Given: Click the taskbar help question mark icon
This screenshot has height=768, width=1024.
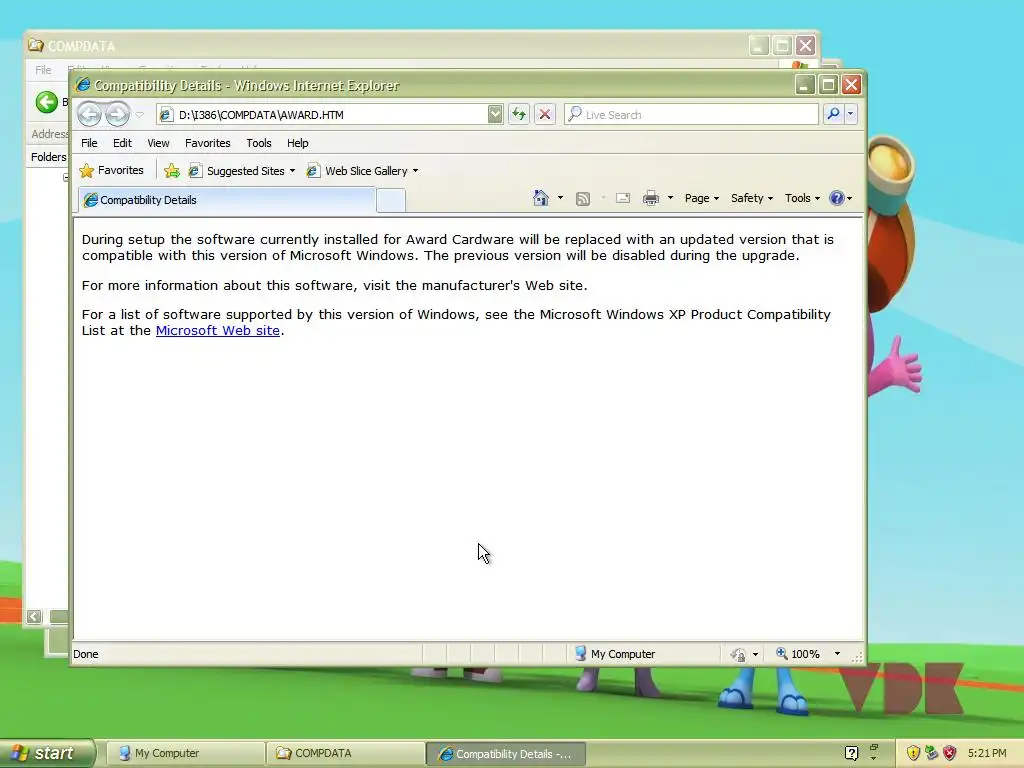Looking at the screenshot, I should 852,753.
